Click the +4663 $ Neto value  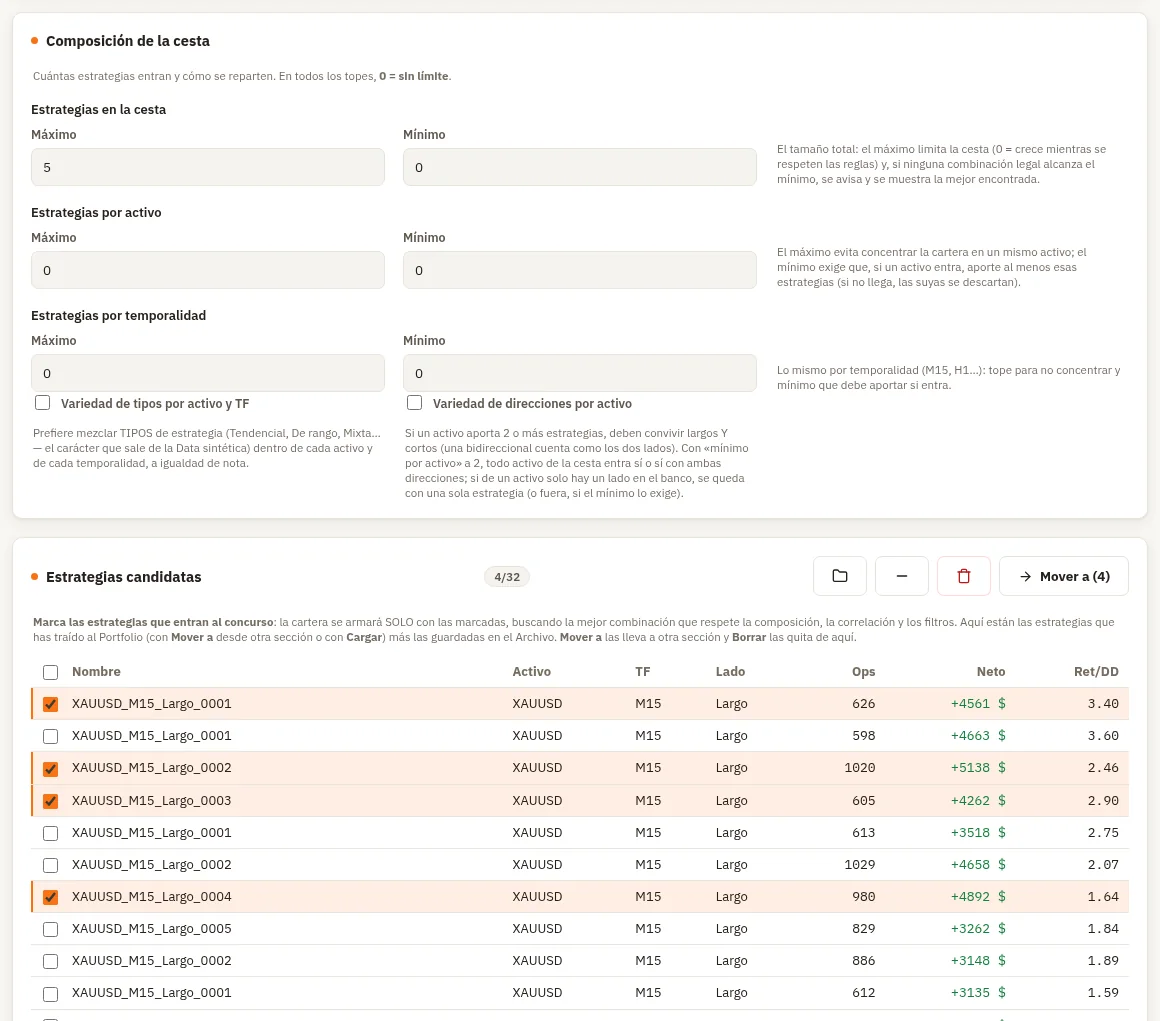(x=978, y=735)
